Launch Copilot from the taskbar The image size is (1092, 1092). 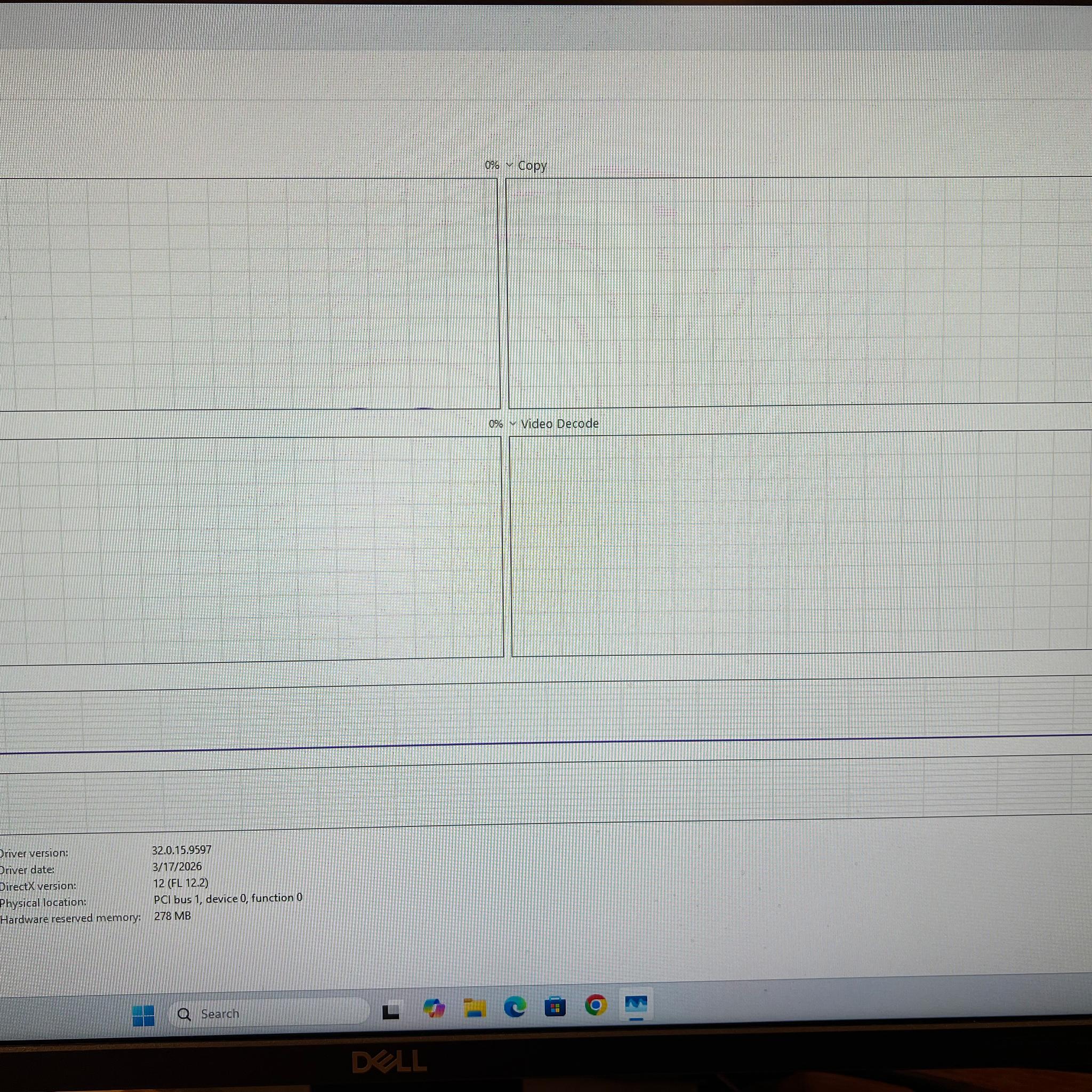pyautogui.click(x=433, y=1008)
